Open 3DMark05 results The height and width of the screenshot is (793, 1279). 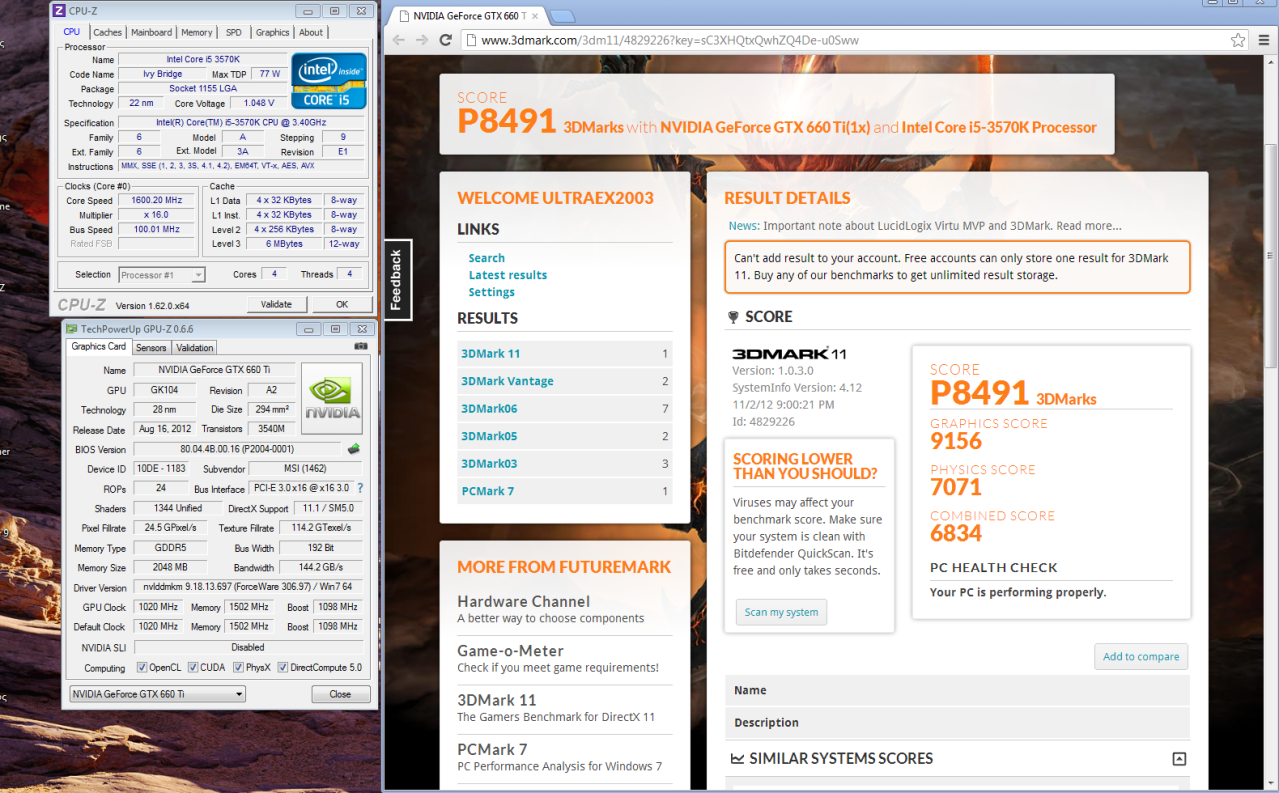click(565, 436)
